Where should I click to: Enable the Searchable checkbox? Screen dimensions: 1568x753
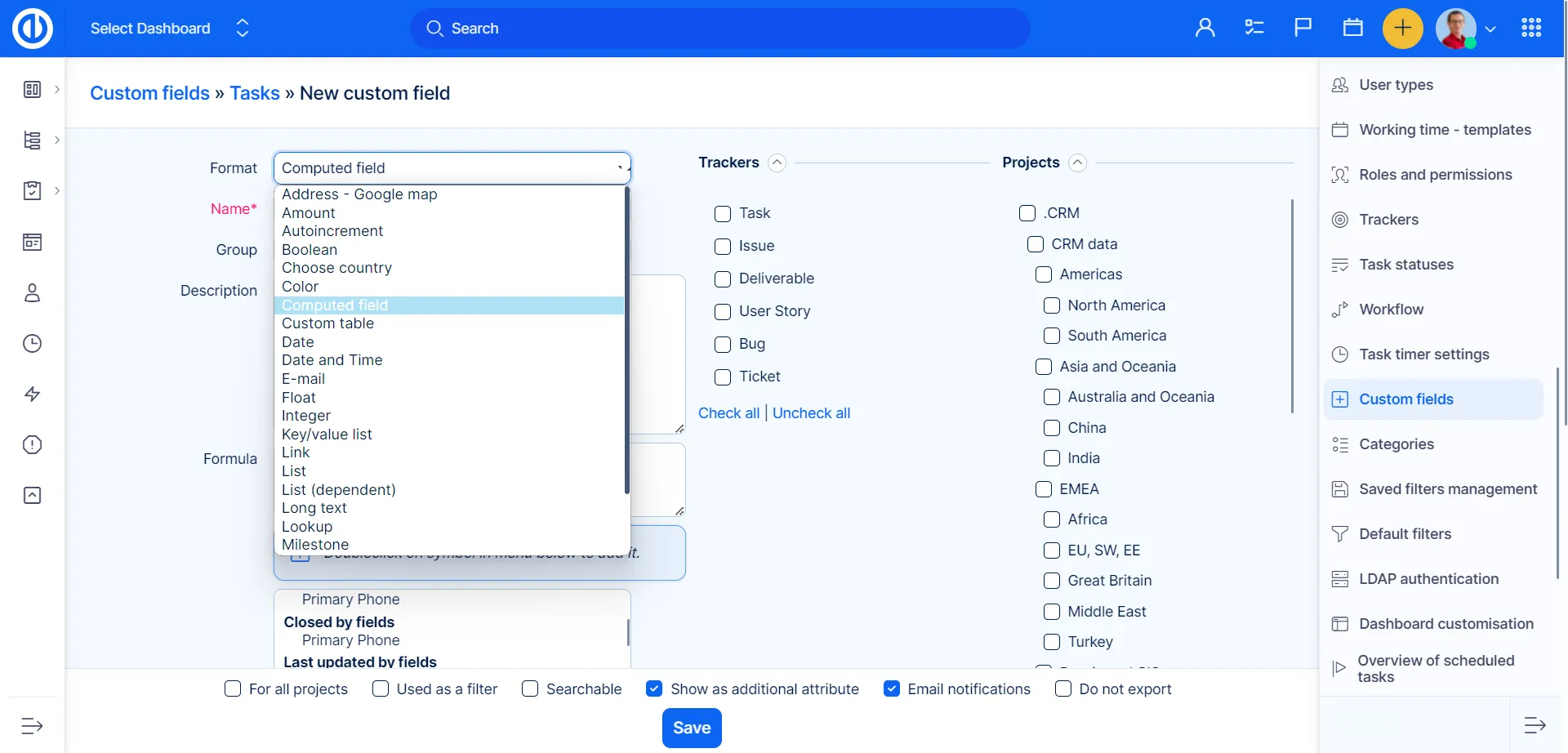pos(530,689)
